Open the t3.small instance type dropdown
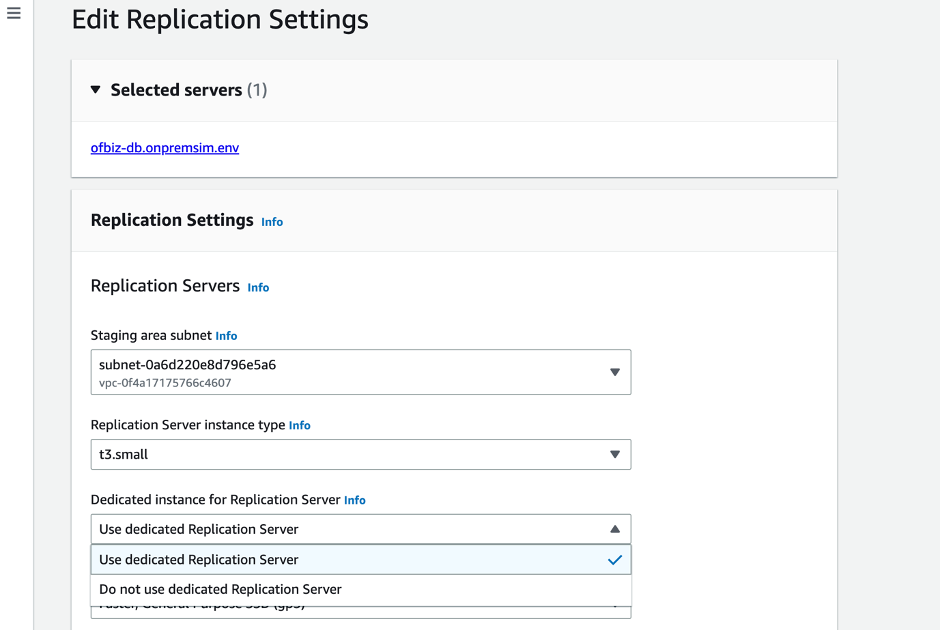This screenshot has width=941, height=631. click(x=350, y=454)
